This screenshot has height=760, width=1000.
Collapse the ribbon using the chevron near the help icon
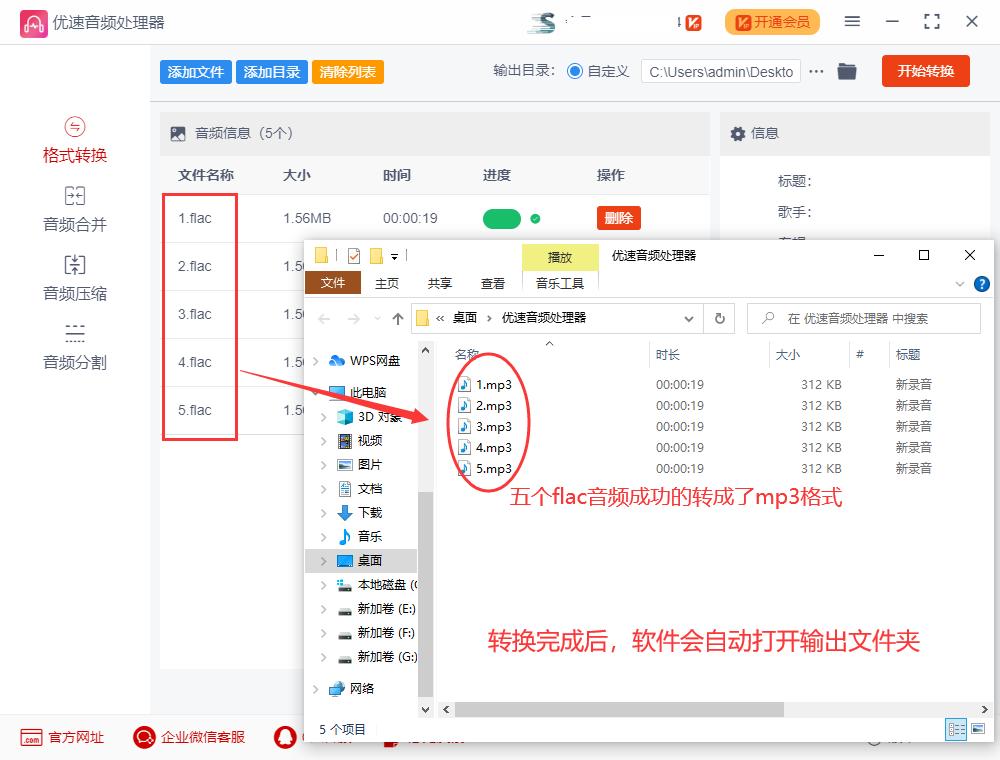(x=958, y=283)
